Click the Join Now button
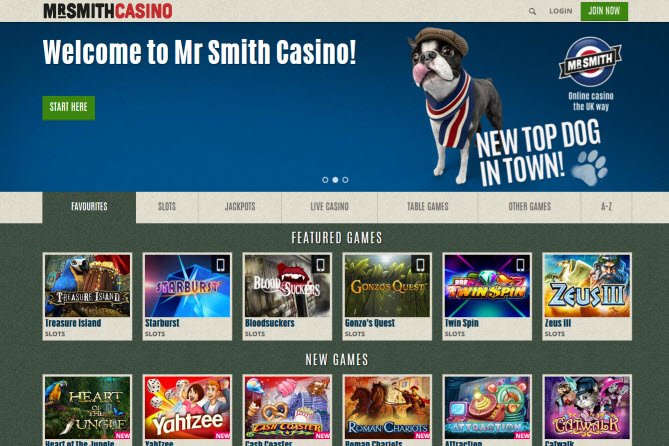 [x=604, y=11]
